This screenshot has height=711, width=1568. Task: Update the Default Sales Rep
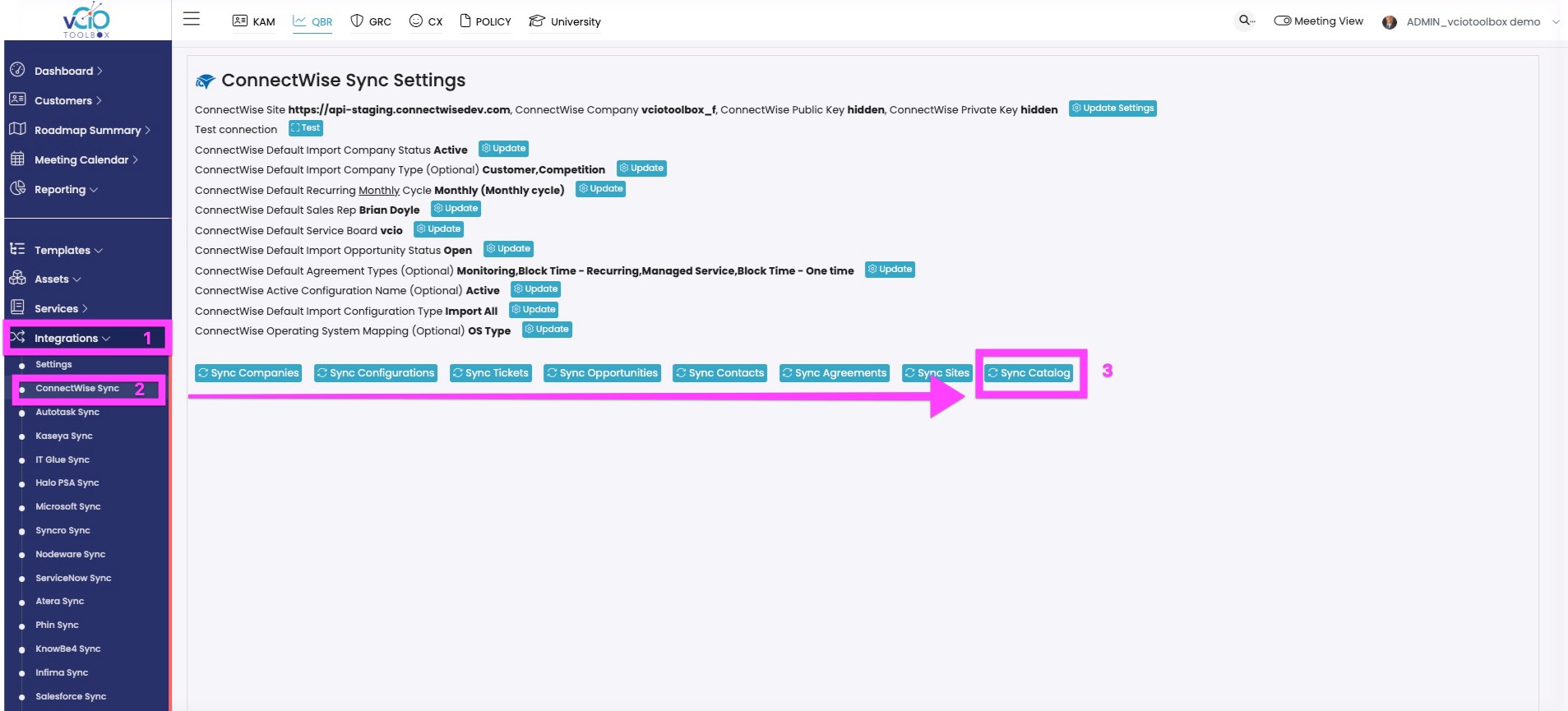(456, 209)
